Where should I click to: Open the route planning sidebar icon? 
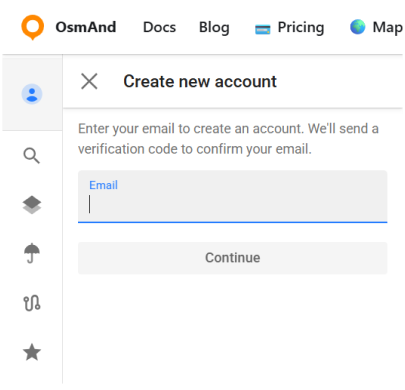[32, 303]
